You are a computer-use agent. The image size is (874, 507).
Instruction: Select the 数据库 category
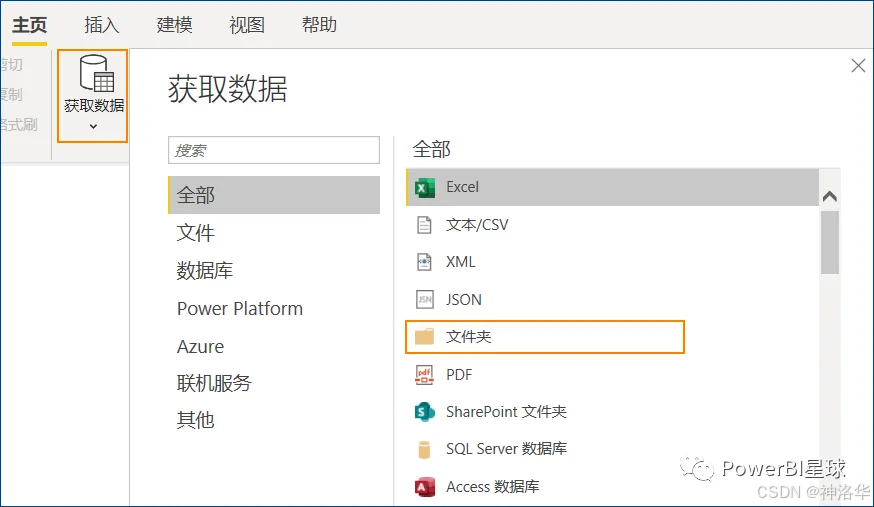(x=205, y=271)
